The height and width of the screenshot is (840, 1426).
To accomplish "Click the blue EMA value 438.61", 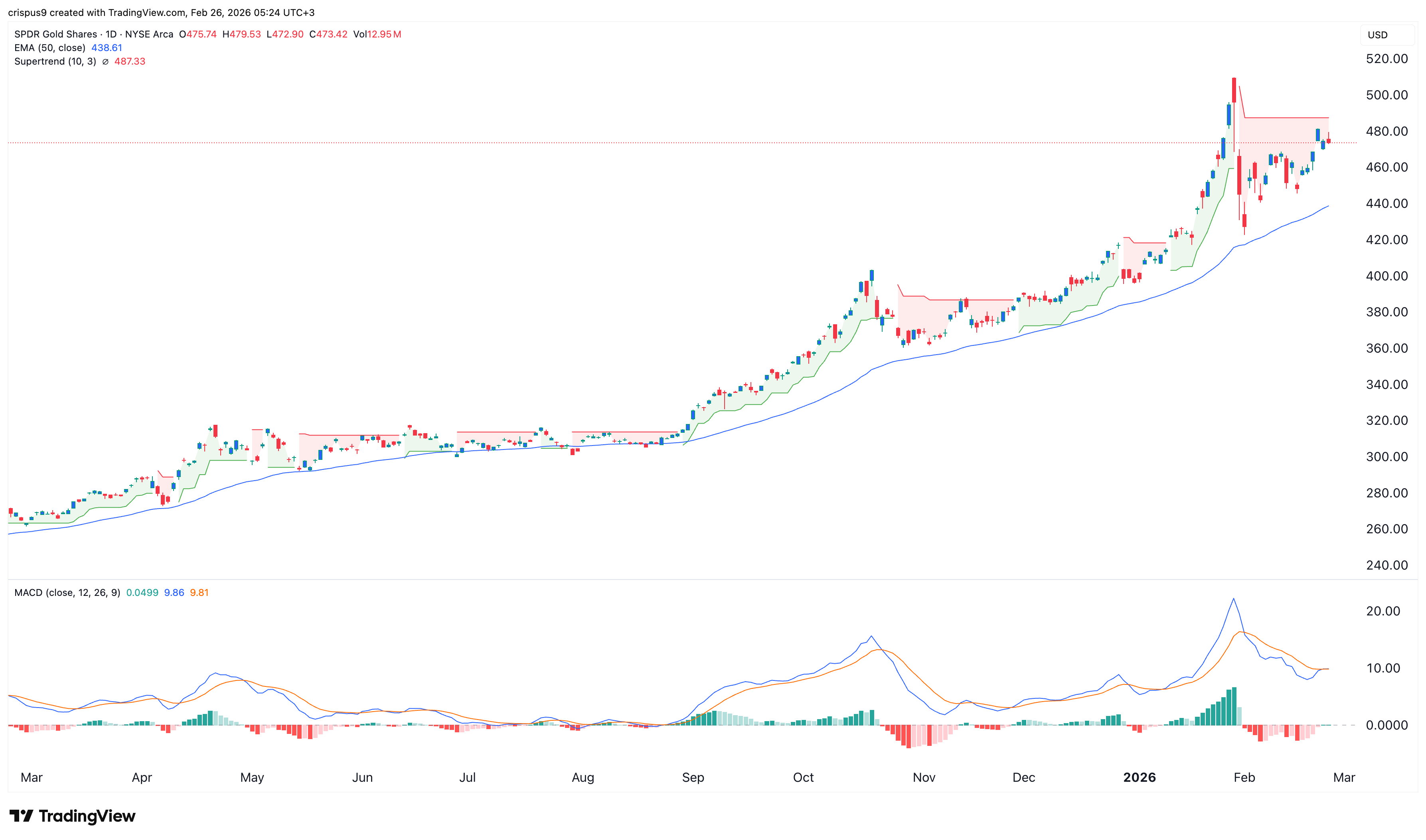I will pos(107,48).
